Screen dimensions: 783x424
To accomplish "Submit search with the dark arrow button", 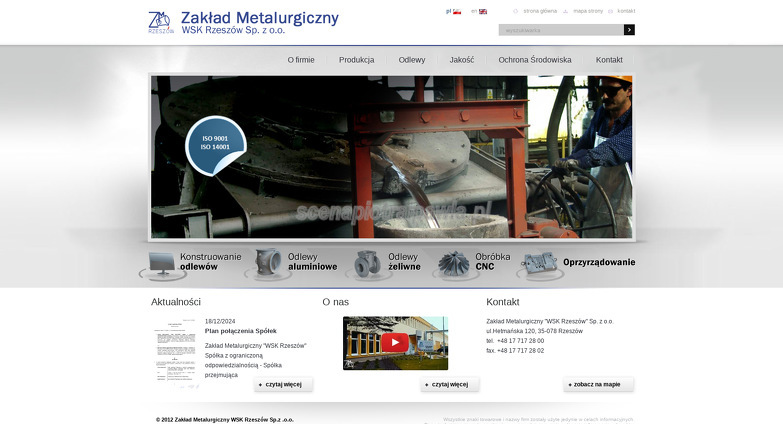I will [629, 30].
